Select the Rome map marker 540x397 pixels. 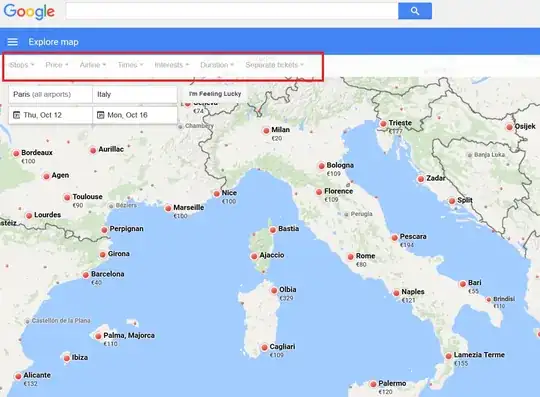click(x=351, y=257)
